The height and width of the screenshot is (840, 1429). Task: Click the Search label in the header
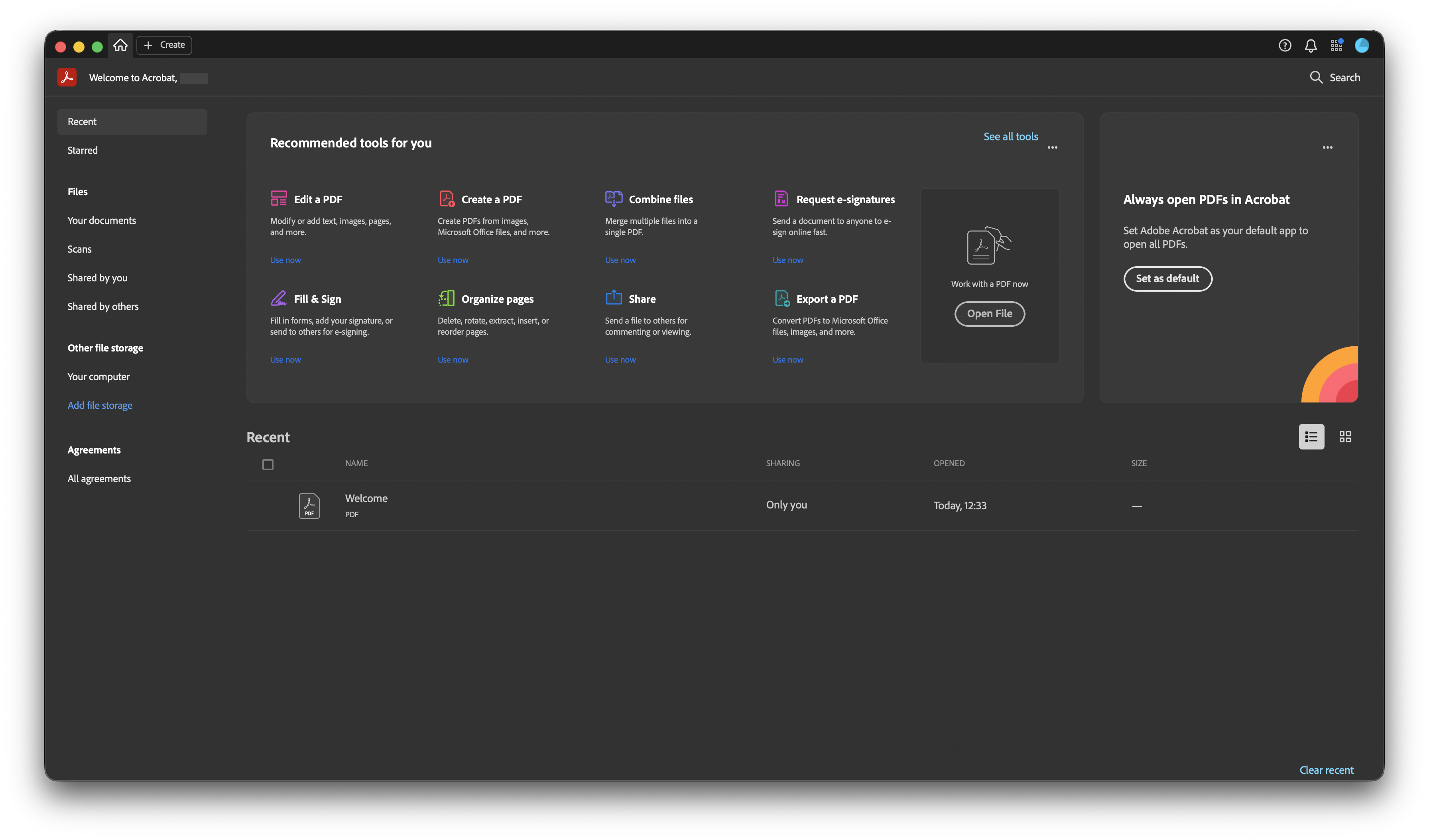[x=1344, y=78]
